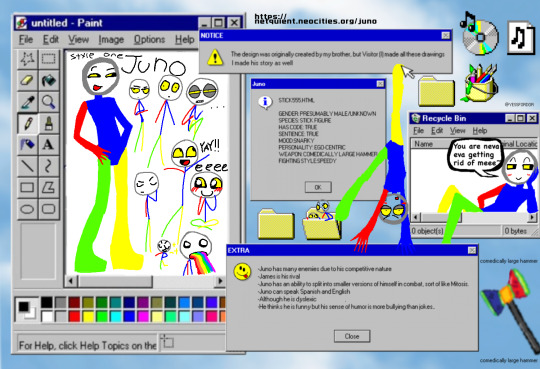Select the Pencil tool in Paint
540x369 pixels.
pos(27,123)
